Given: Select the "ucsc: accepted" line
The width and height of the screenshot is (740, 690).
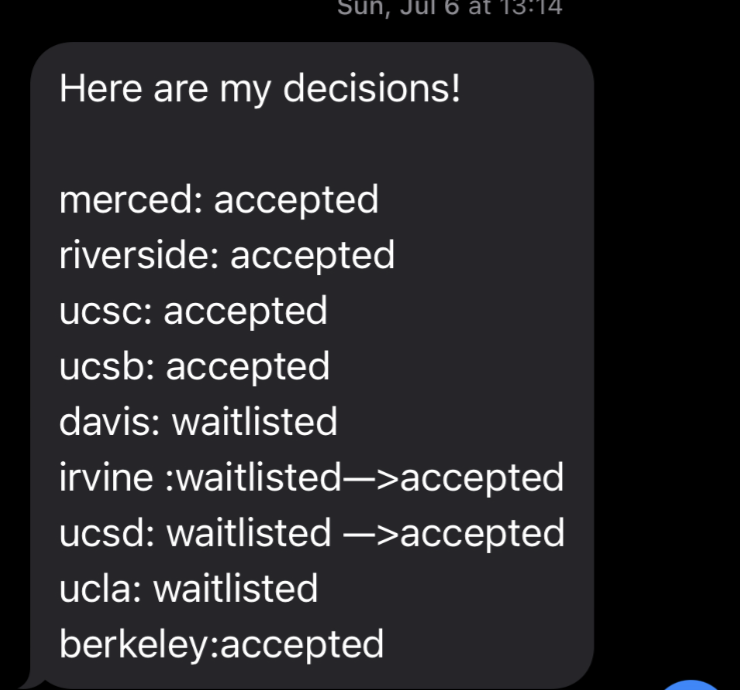Looking at the screenshot, I should [193, 311].
